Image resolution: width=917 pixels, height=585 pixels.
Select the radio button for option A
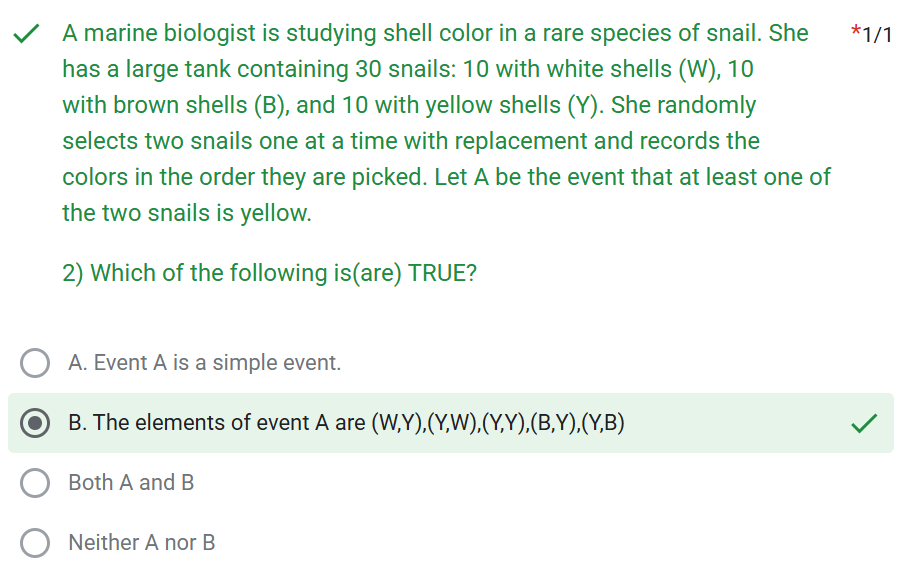pyautogui.click(x=36, y=363)
